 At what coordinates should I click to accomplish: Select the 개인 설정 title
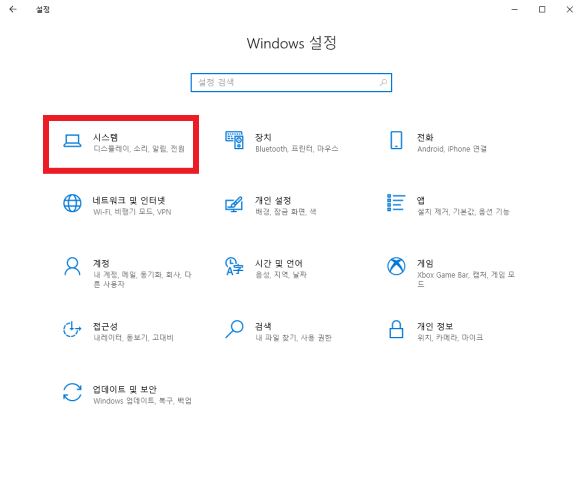273,201
